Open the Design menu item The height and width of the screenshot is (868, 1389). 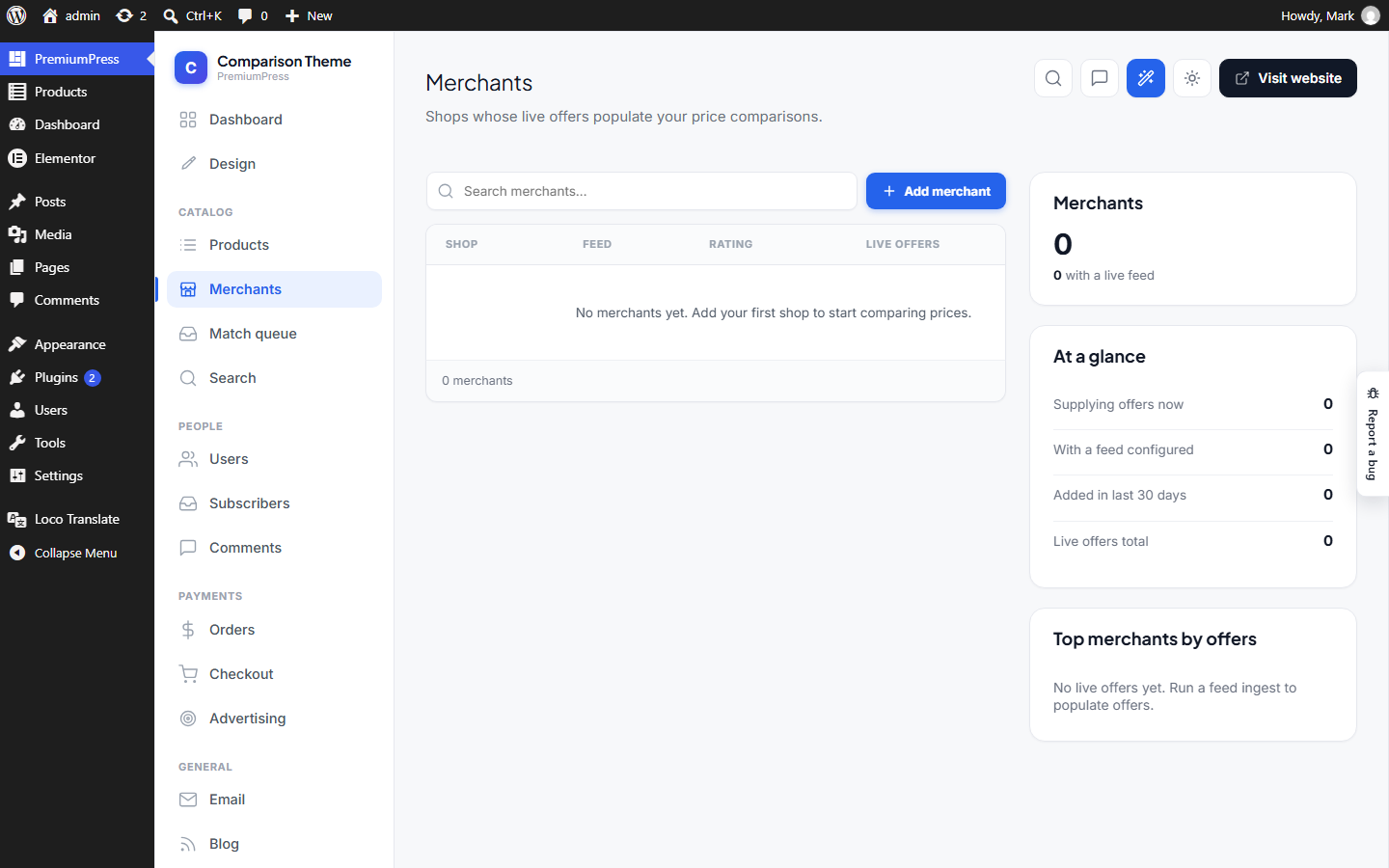[x=274, y=164]
